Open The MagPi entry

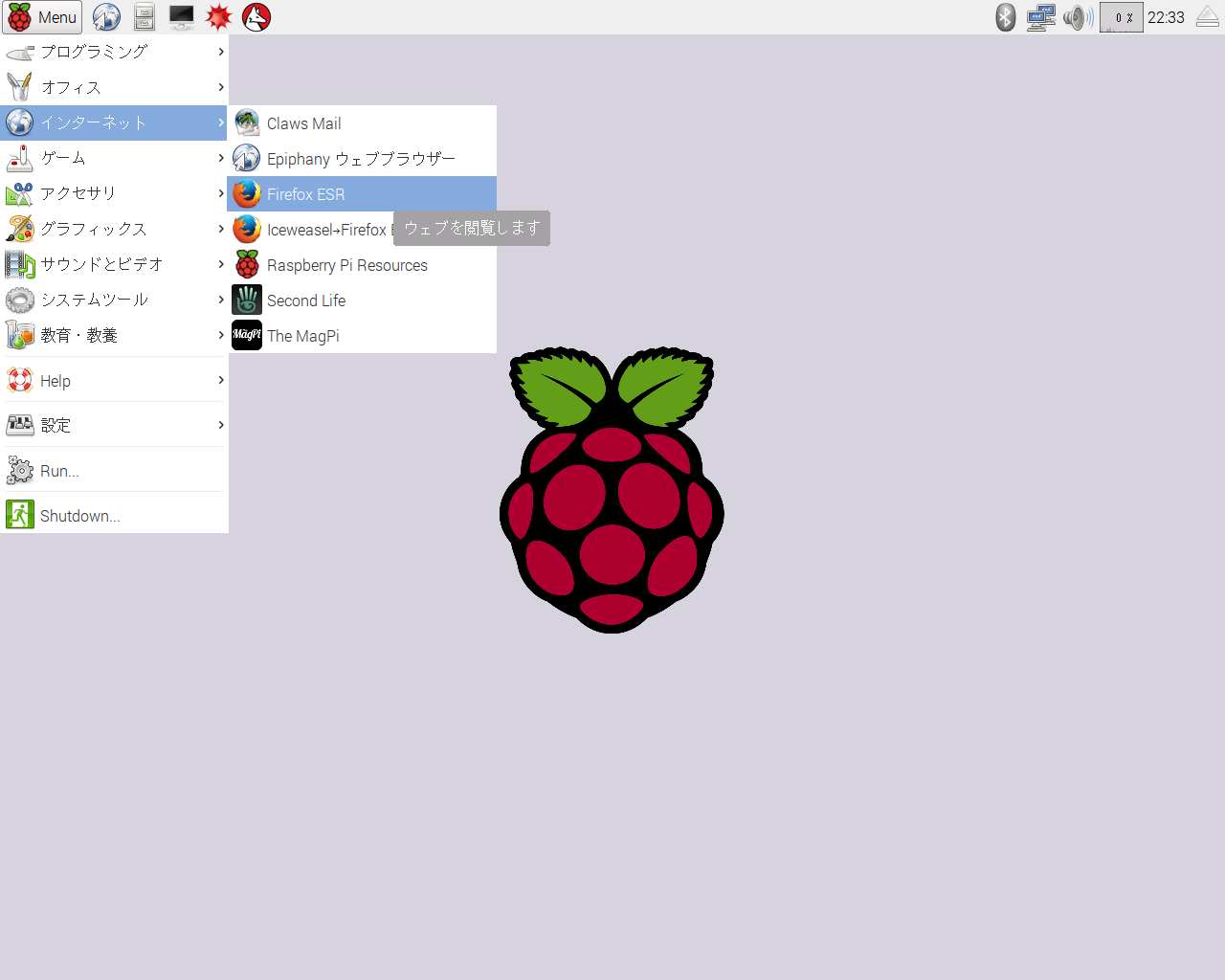(362, 336)
